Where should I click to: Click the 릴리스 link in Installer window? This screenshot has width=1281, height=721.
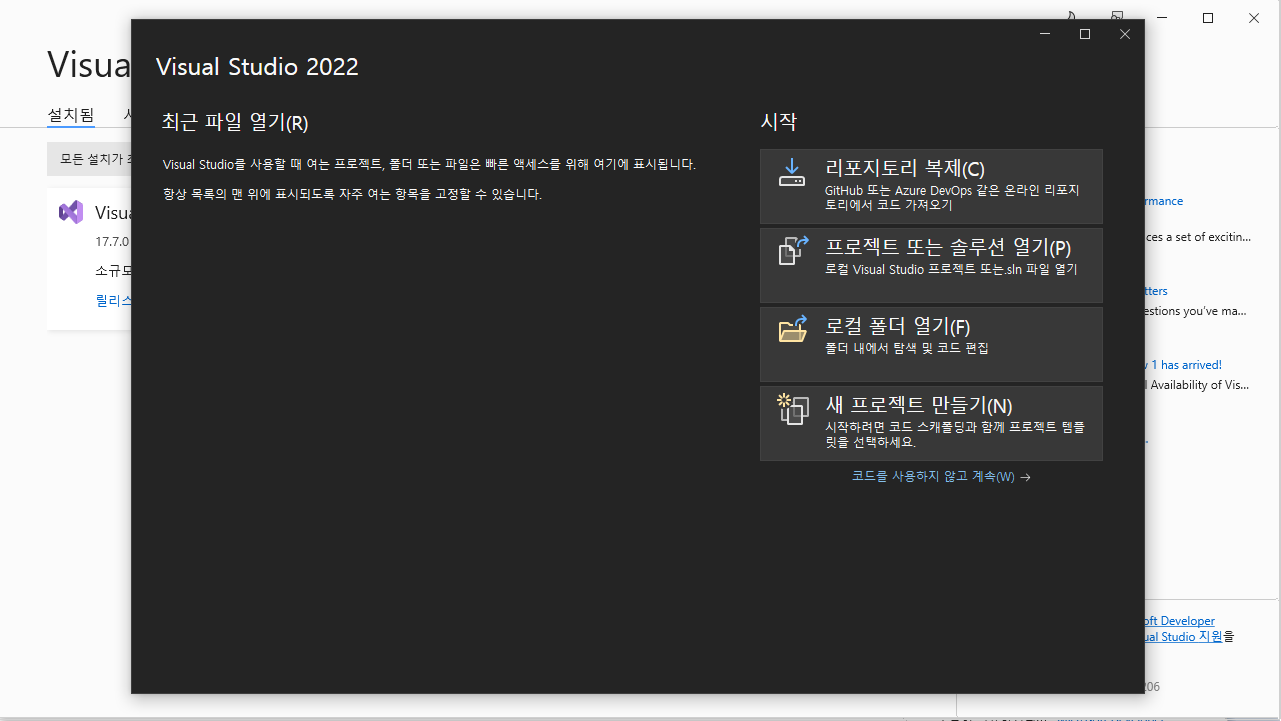(113, 300)
